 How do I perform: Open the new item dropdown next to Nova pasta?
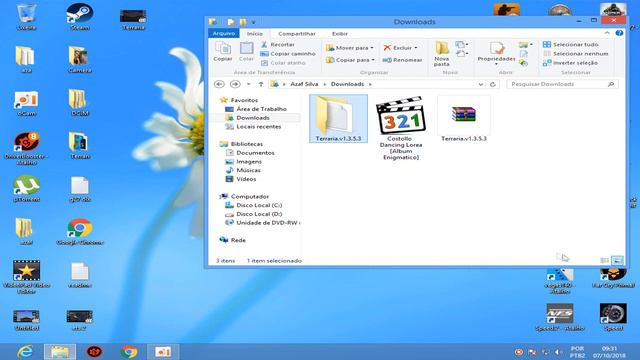[462, 44]
